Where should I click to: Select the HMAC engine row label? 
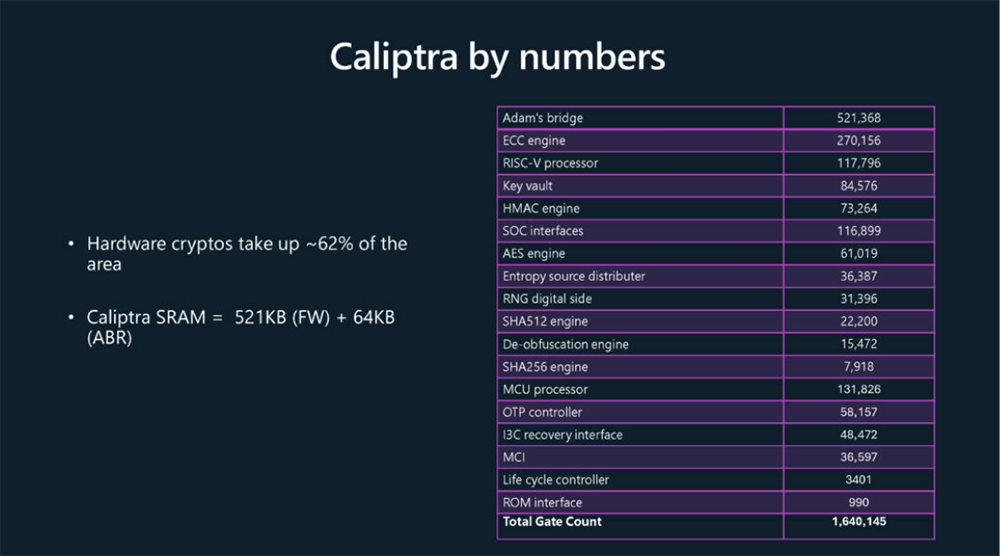coord(541,209)
